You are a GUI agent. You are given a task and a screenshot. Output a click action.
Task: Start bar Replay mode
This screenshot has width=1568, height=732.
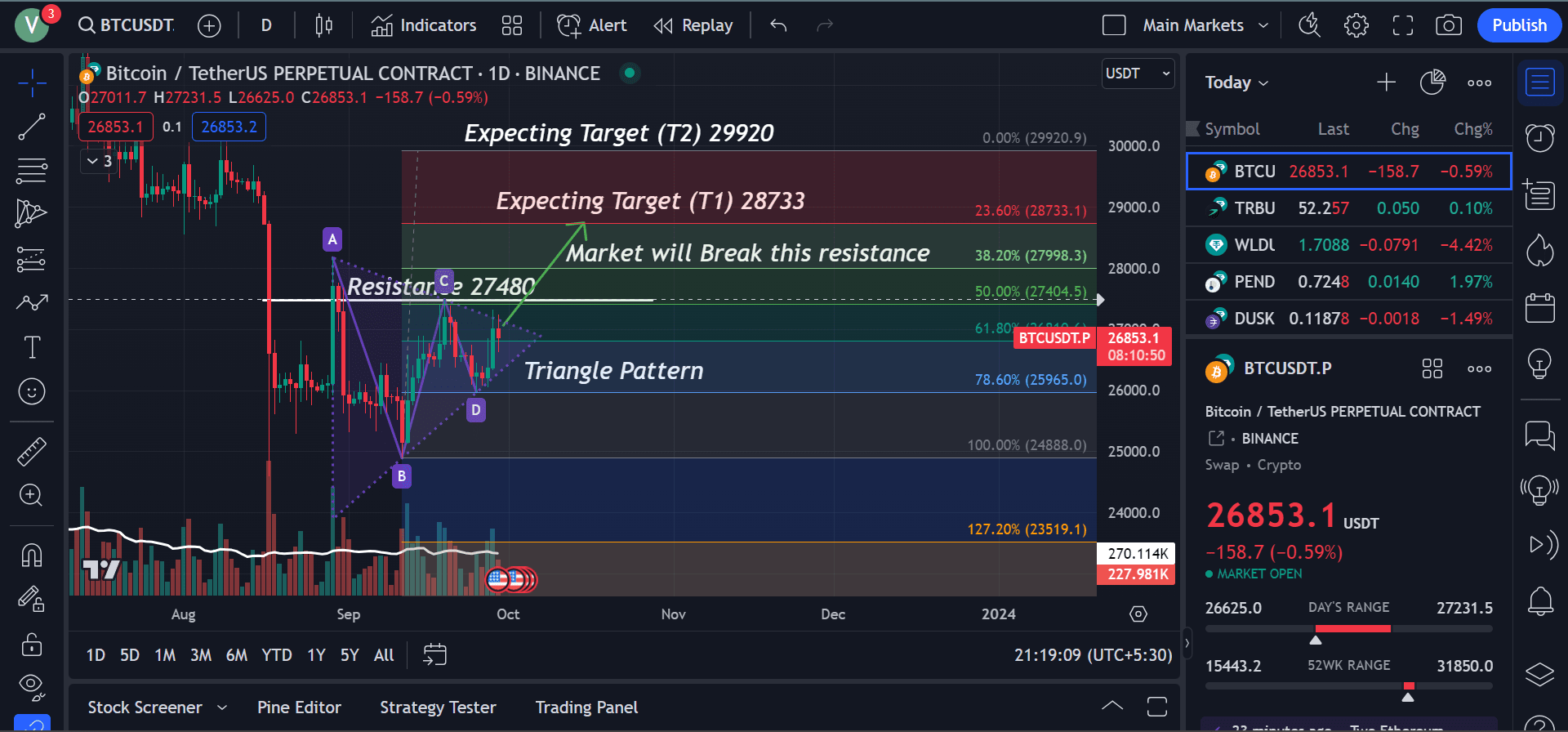click(693, 25)
